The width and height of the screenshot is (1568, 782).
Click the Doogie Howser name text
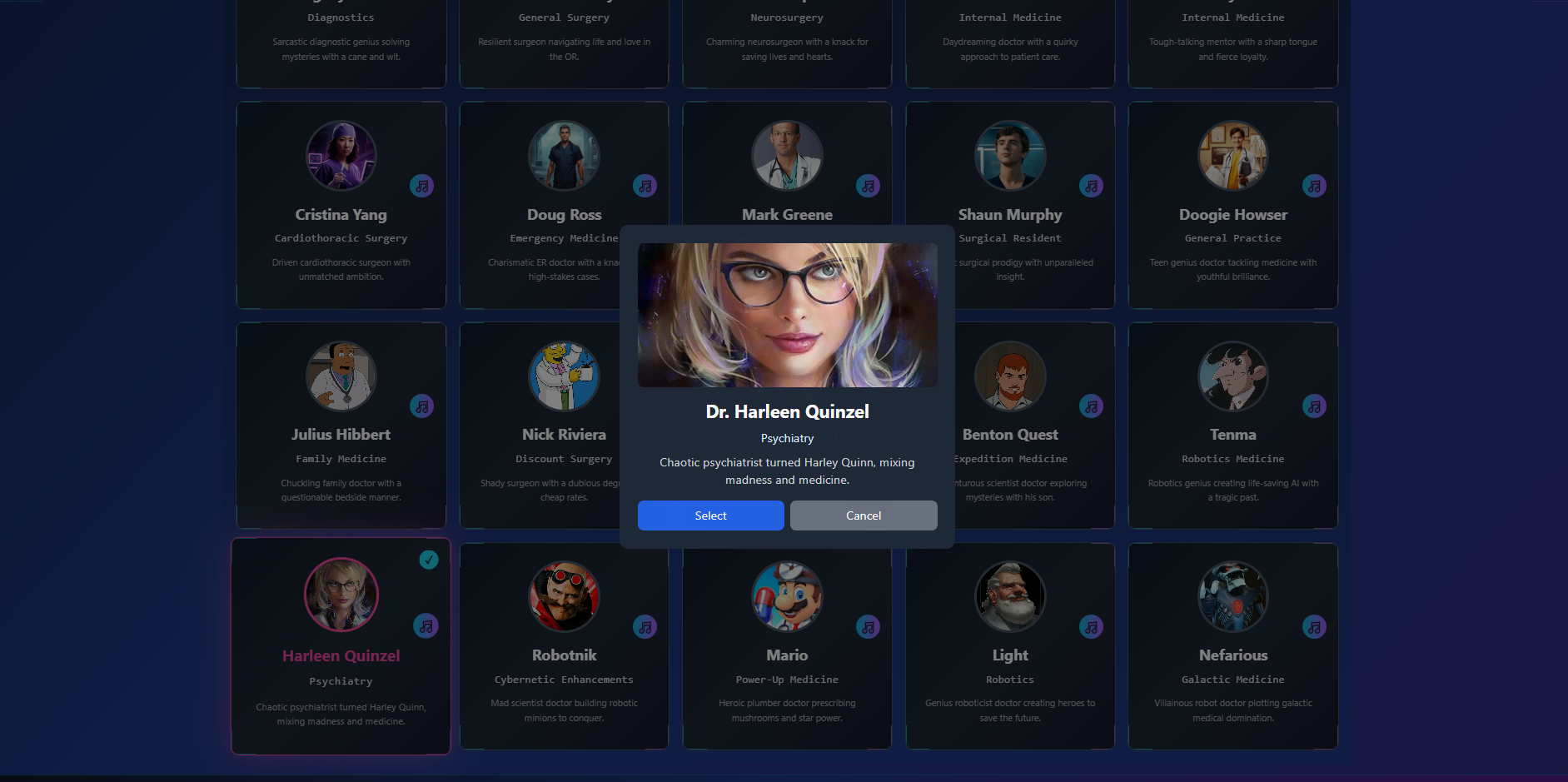click(1233, 215)
